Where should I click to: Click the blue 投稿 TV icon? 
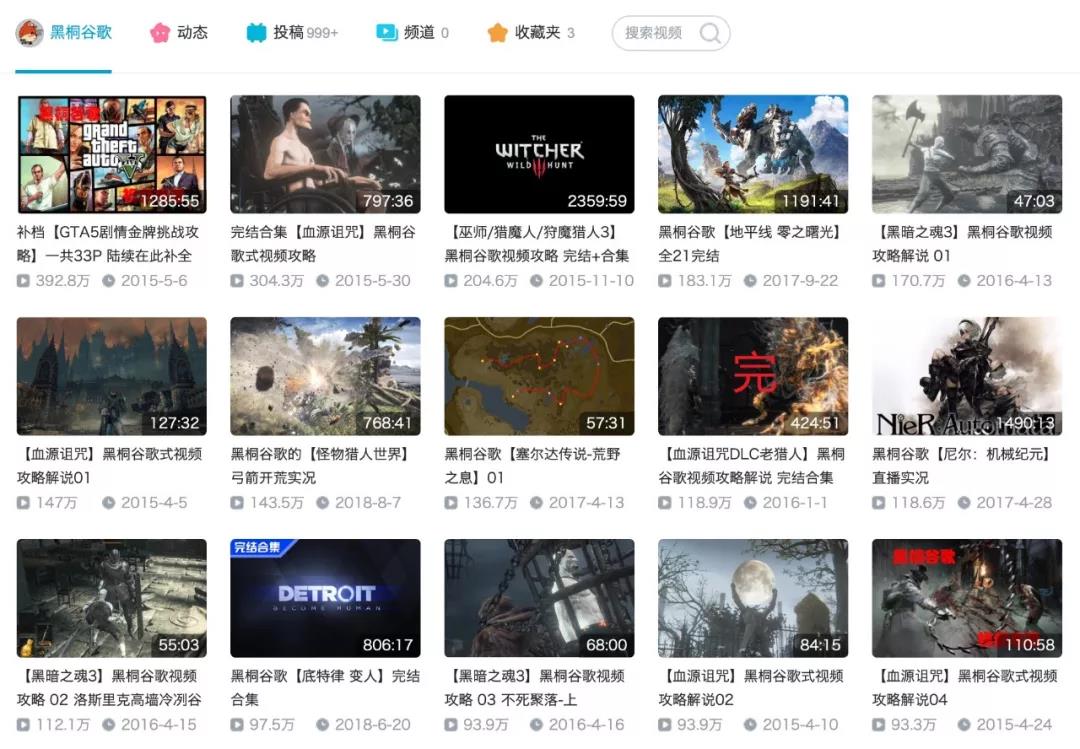tap(256, 32)
